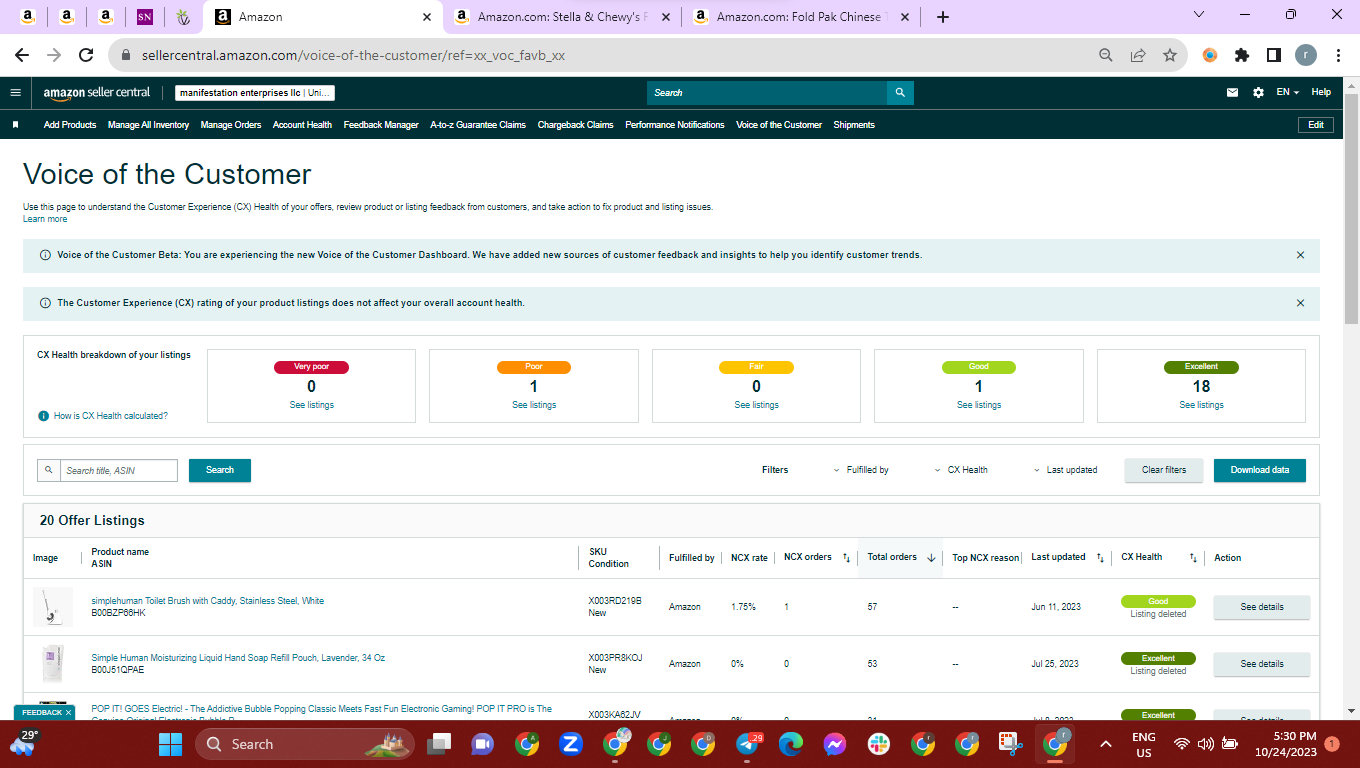Open the simplehuman Toilet Brush product link
The width and height of the screenshot is (1360, 768).
coord(208,601)
